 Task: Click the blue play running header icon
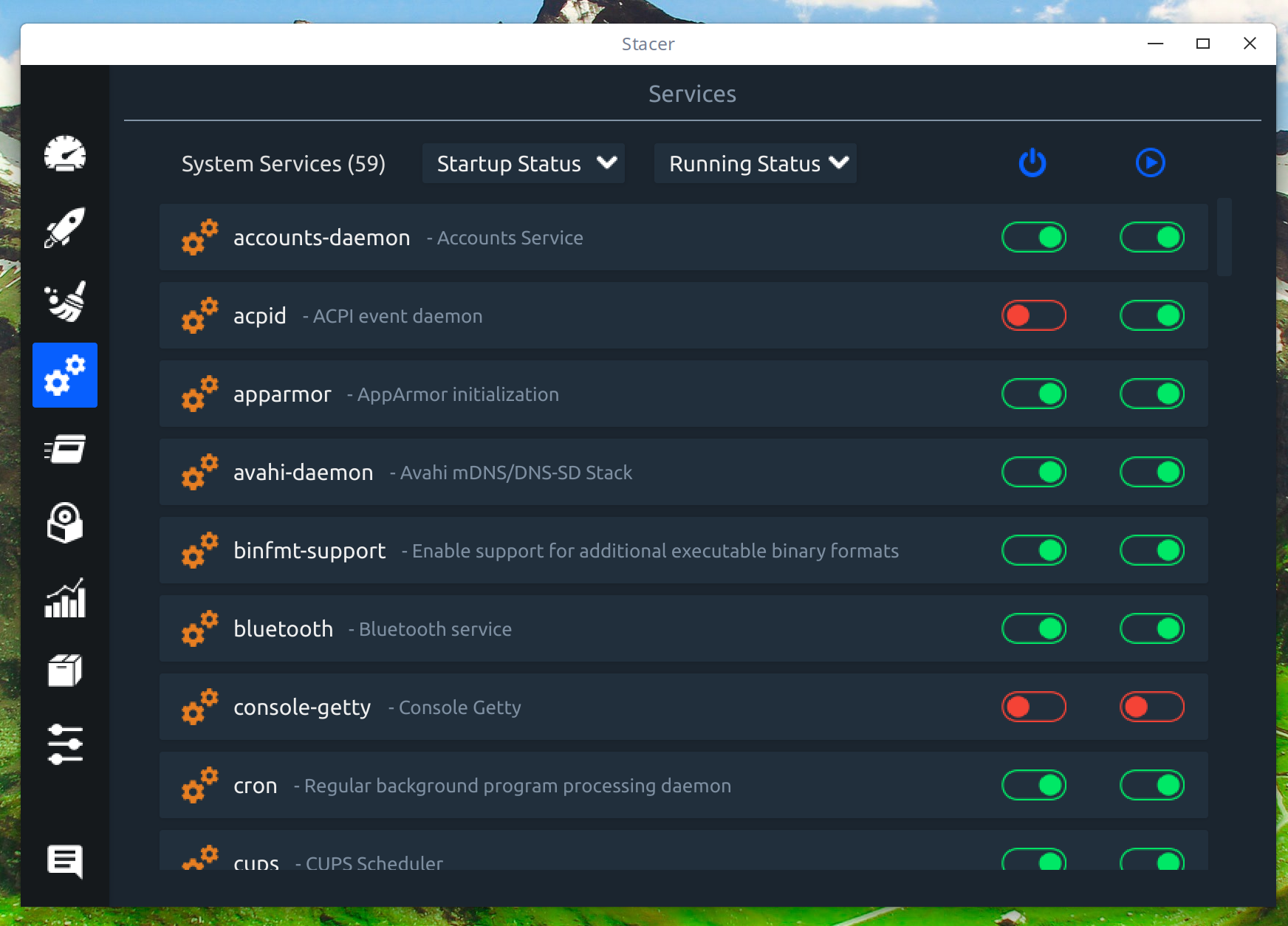pyautogui.click(x=1151, y=163)
